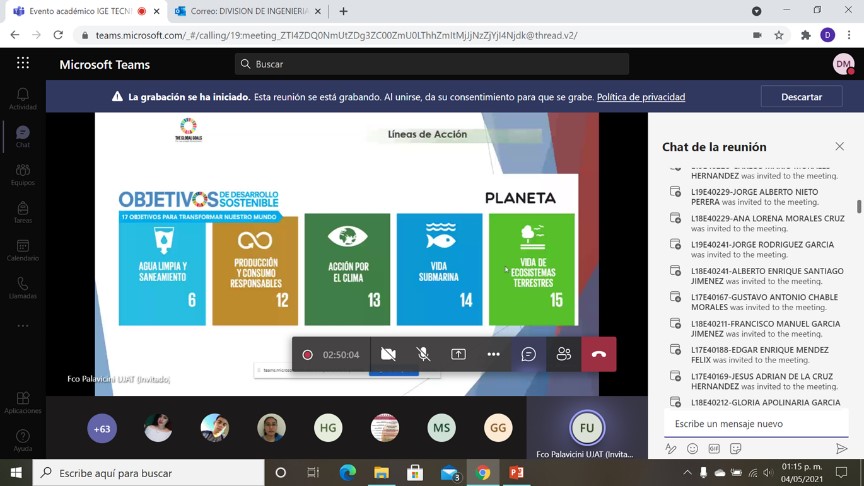
Task: Show participants list icon
Action: click(x=564, y=354)
